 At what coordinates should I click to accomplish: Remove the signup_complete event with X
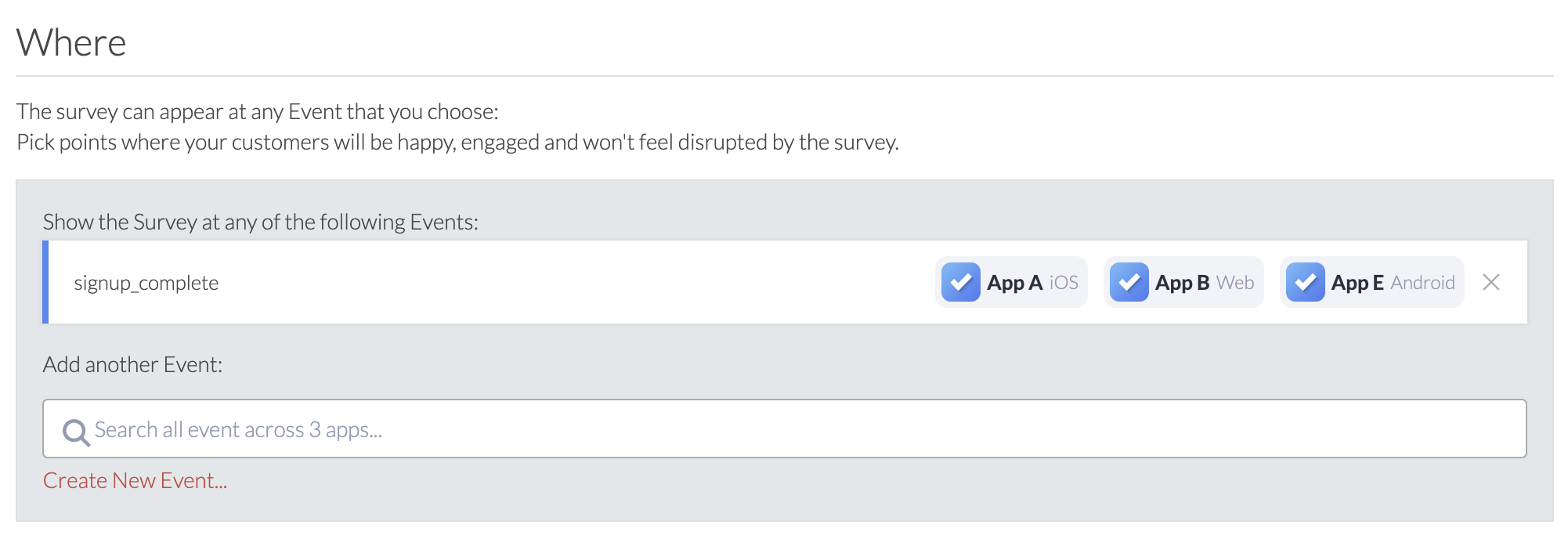click(1491, 282)
